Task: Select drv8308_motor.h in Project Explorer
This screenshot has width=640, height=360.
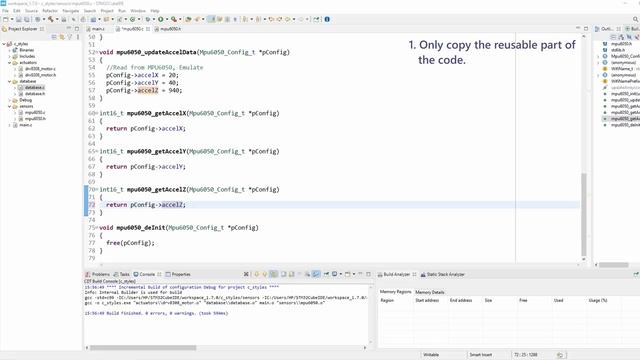Action: click(x=40, y=75)
